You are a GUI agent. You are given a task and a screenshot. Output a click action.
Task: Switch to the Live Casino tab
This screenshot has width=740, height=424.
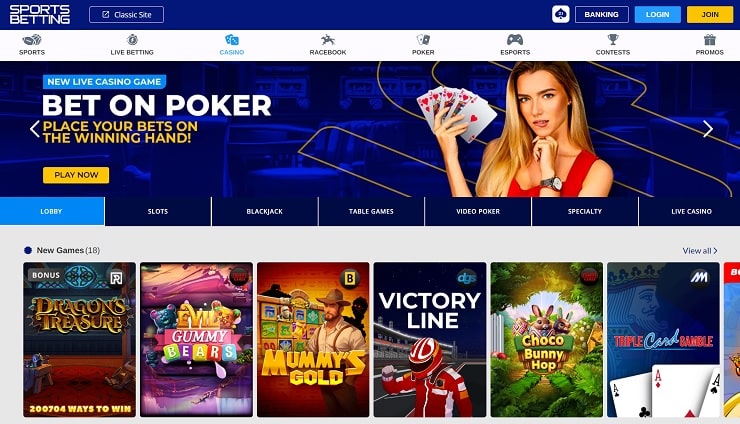tap(691, 212)
